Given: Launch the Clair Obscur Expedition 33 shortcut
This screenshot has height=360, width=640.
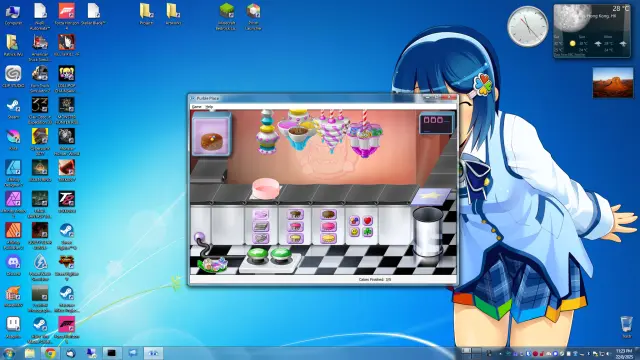Looking at the screenshot, I should 40,111.
